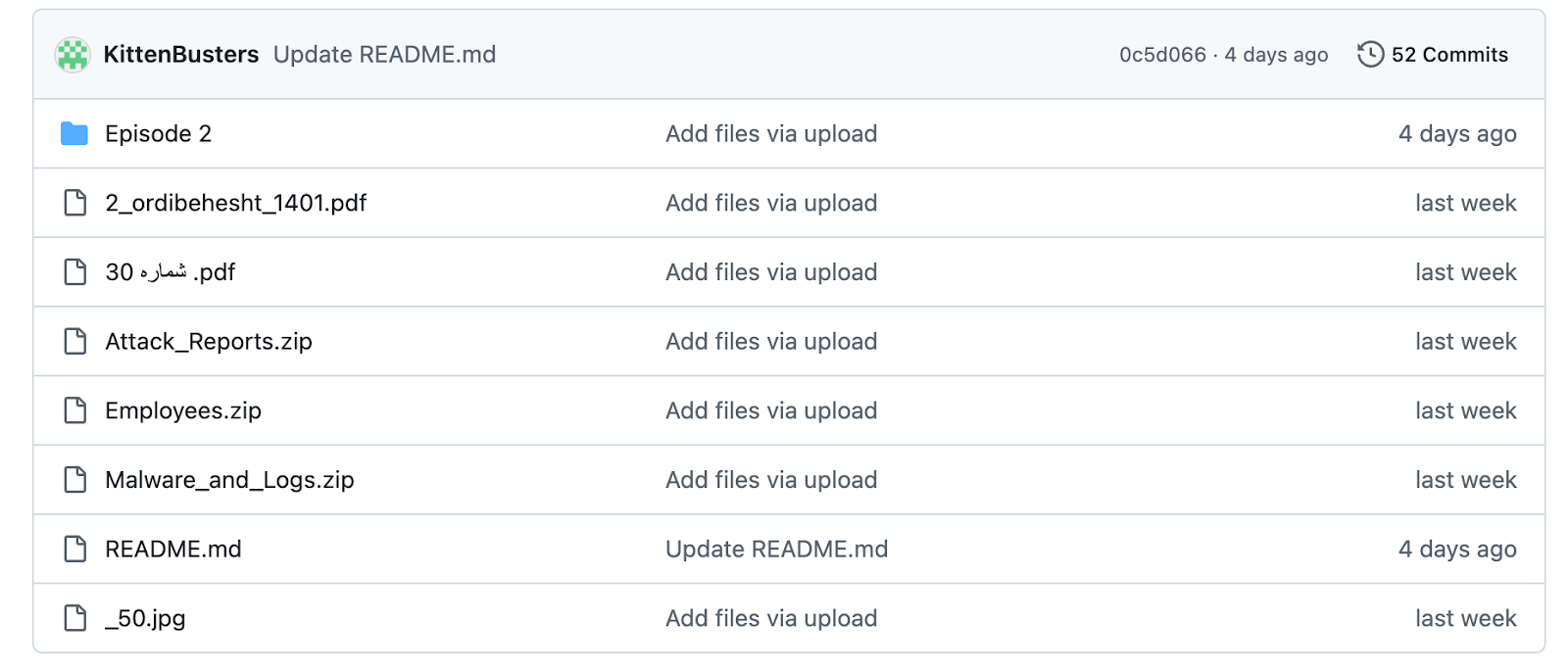Click the file icon beside README.md
The height and width of the screenshot is (672, 1568).
(x=73, y=549)
